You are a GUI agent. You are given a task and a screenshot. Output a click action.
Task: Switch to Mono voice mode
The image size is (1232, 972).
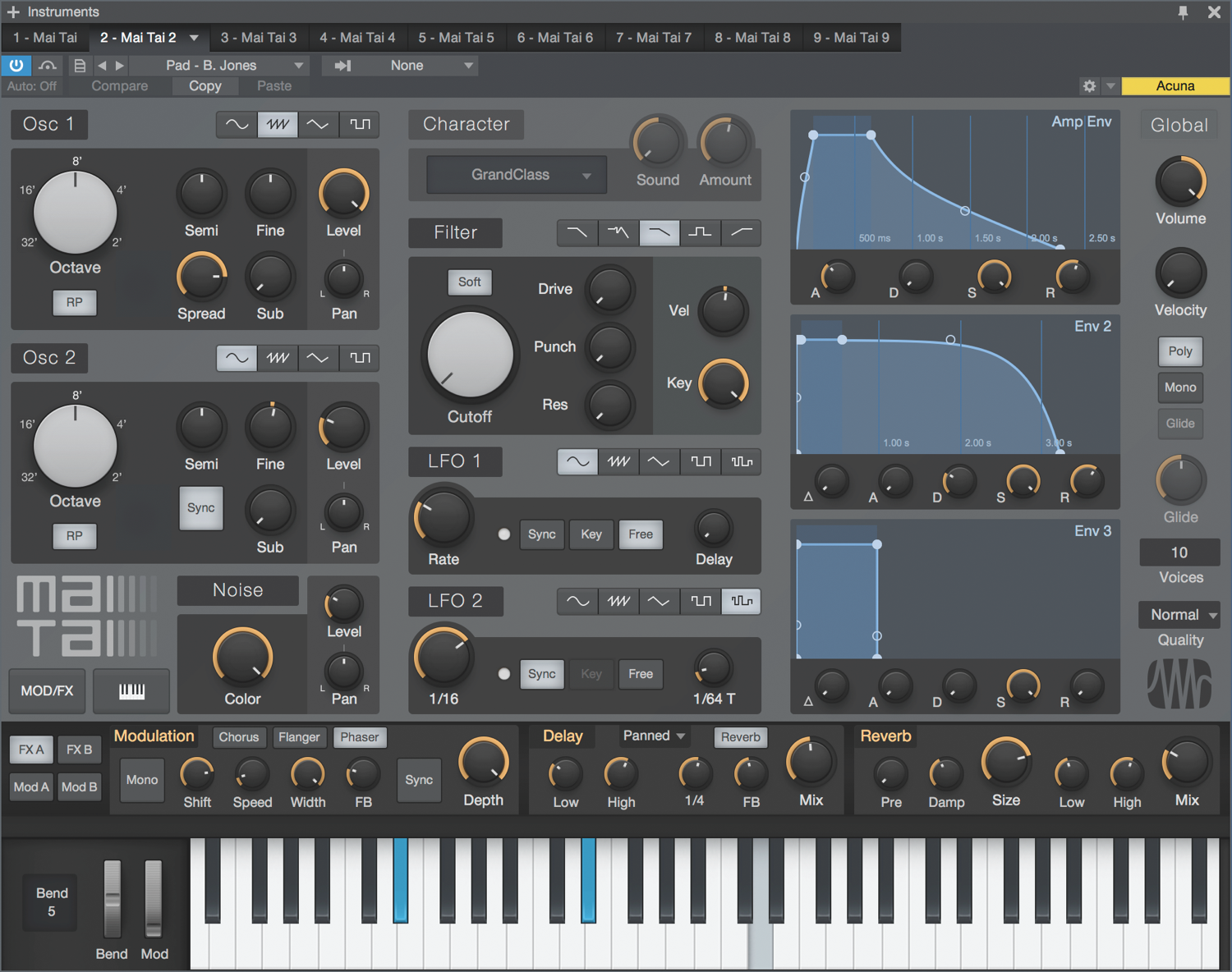pyautogui.click(x=1180, y=387)
